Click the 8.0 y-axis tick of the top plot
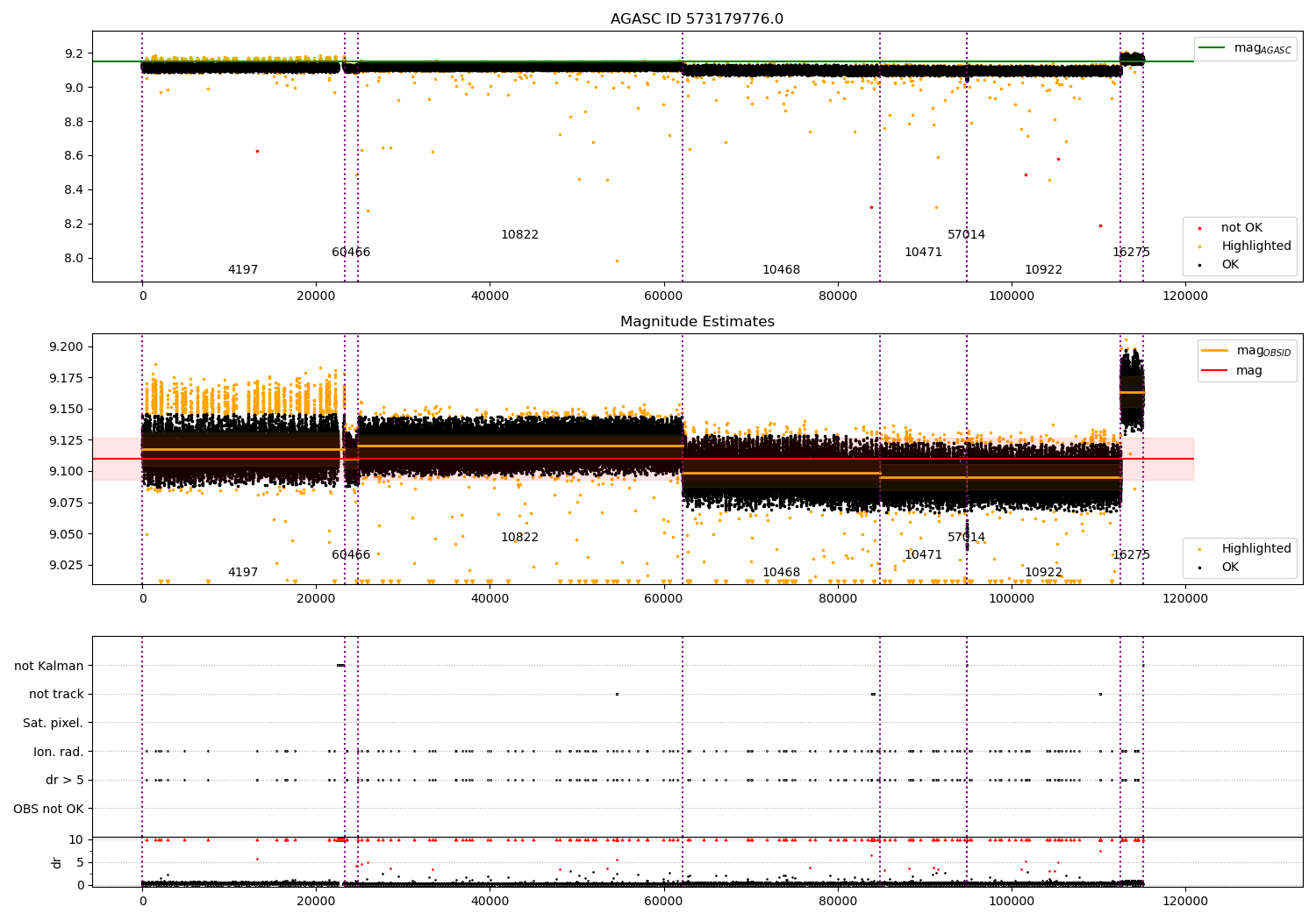 74,259
